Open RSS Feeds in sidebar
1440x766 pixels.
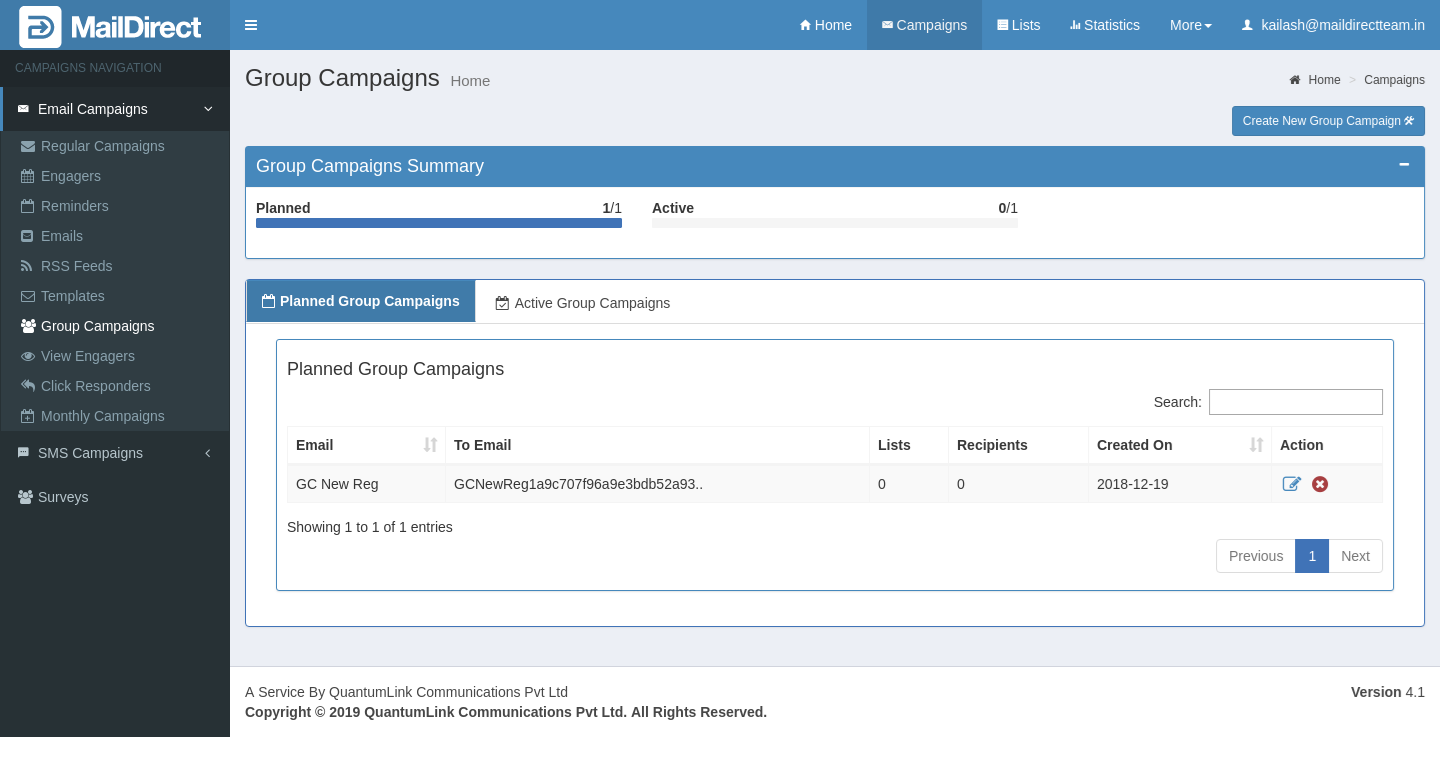[76, 266]
